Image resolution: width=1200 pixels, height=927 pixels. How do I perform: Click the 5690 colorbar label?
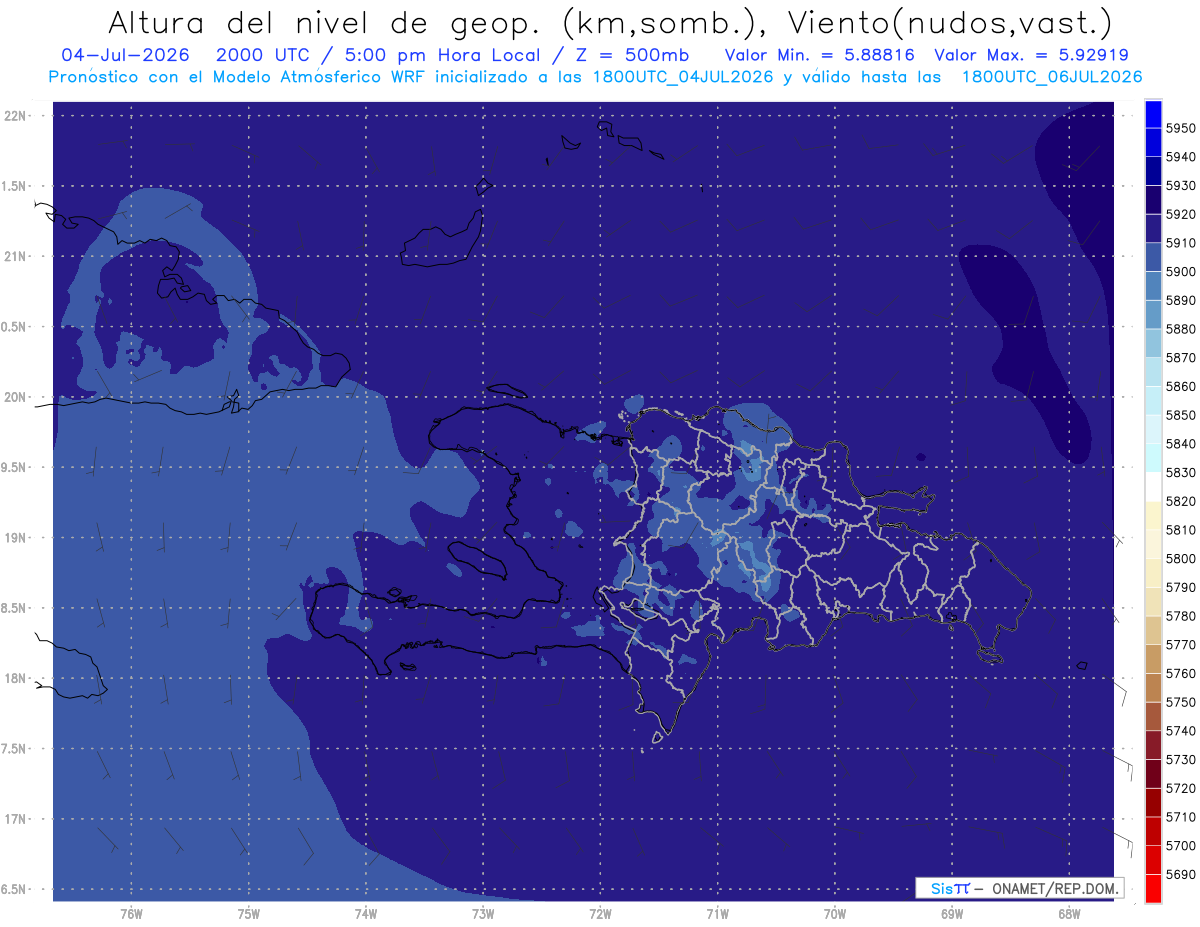[x=1180, y=875]
